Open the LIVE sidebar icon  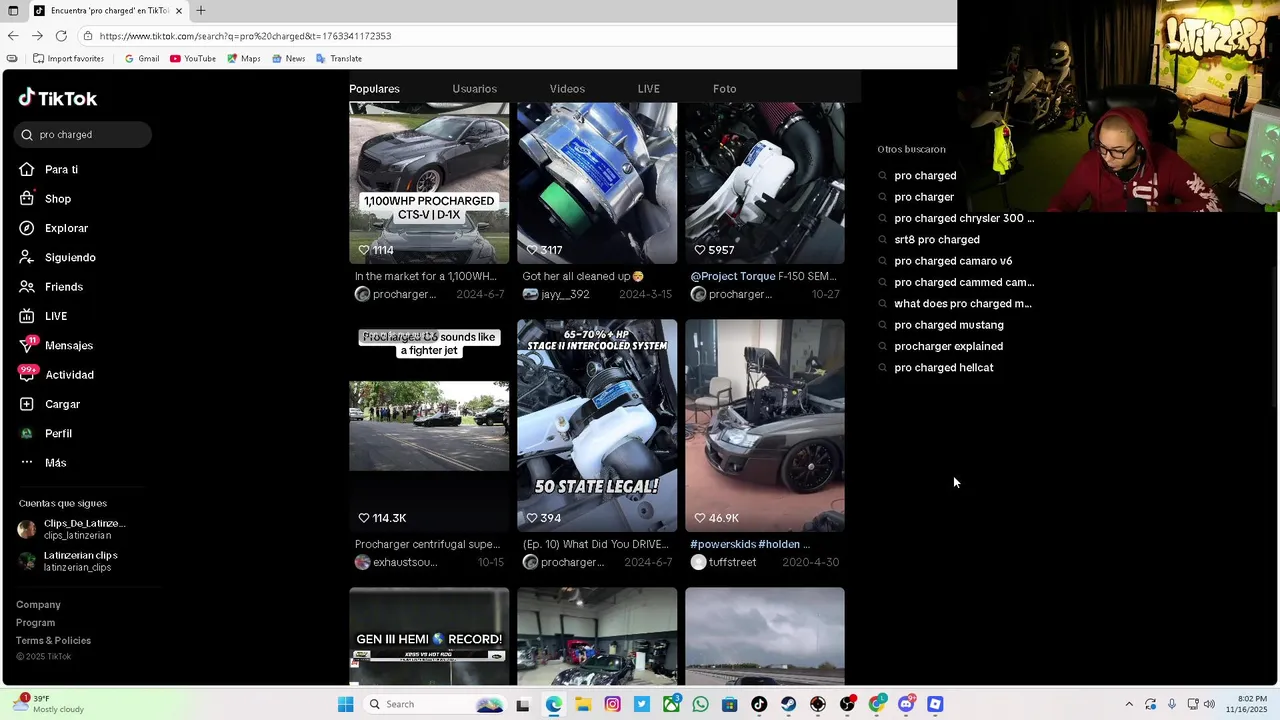[x=27, y=316]
